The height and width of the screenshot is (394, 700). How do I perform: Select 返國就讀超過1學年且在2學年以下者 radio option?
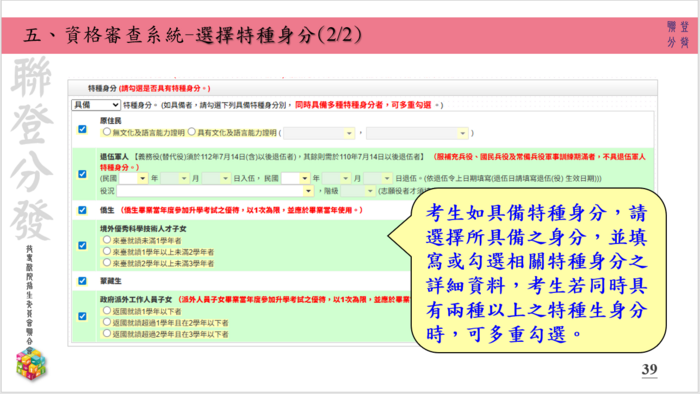106,322
